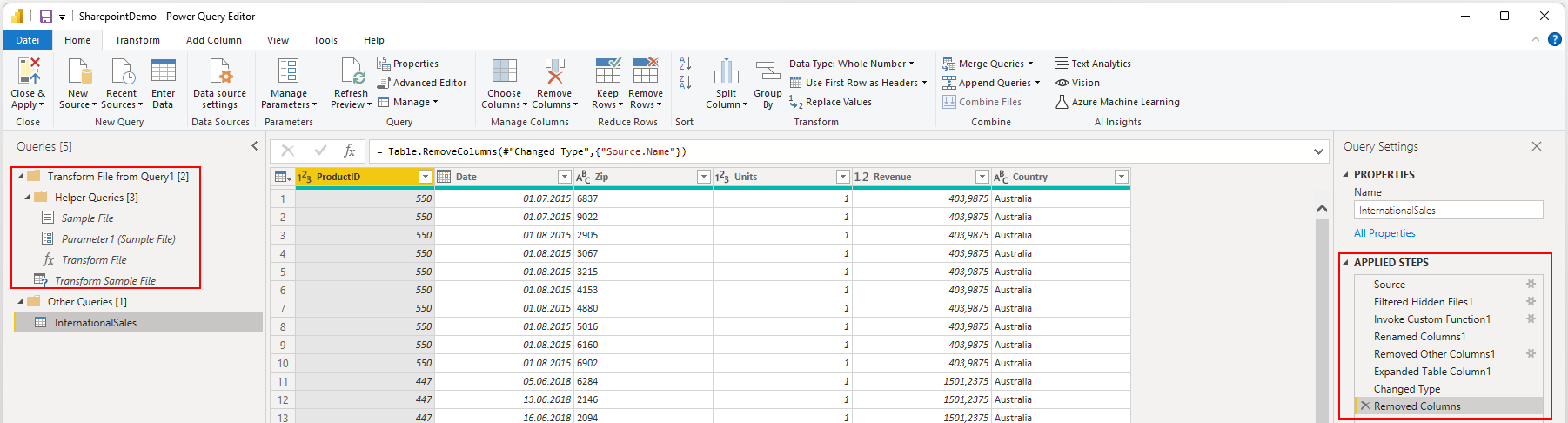Open the Manage dropdown in the Query group

click(x=407, y=102)
